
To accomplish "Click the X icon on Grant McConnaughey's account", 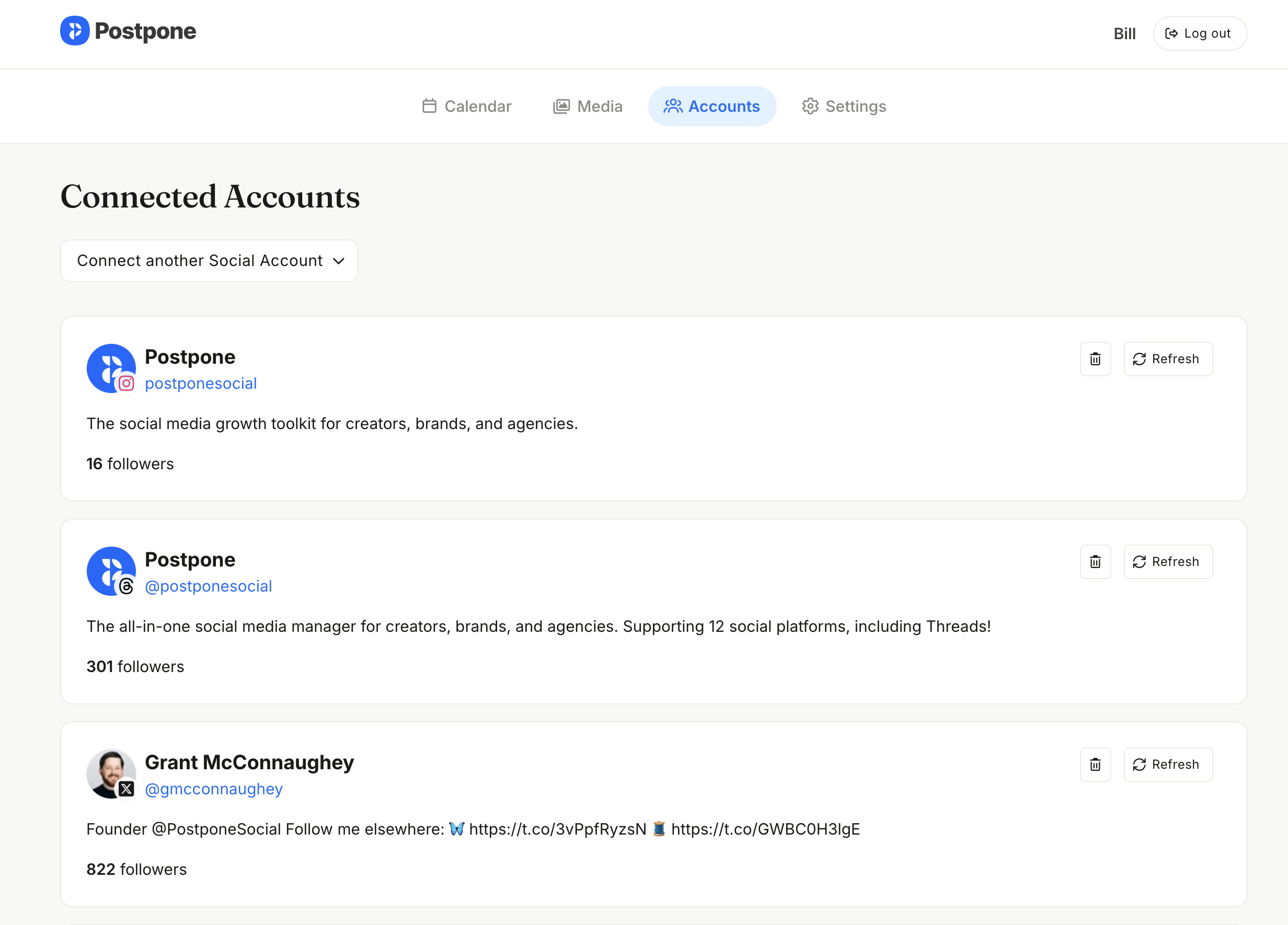I will point(126,789).
